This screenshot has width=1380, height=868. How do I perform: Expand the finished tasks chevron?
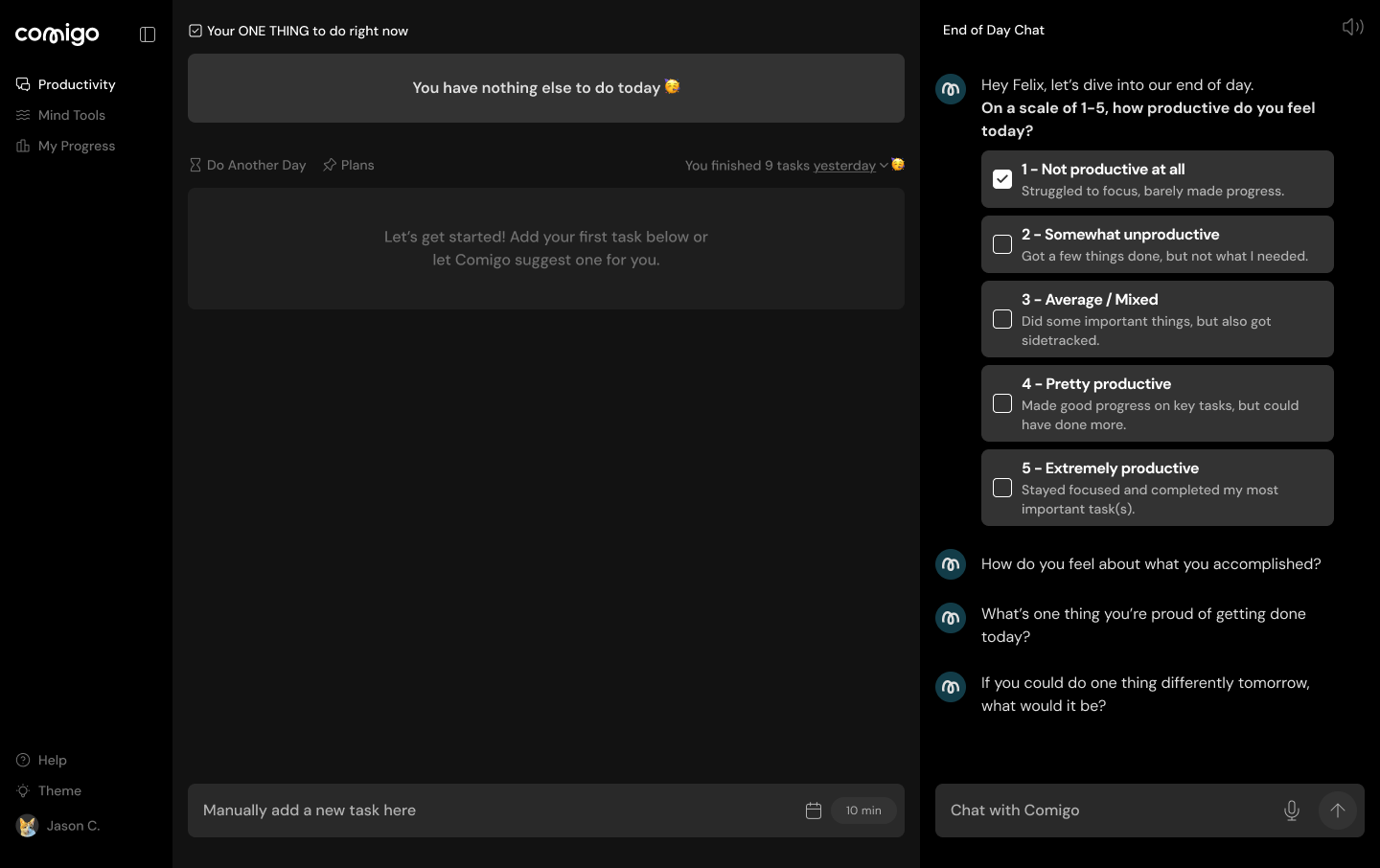(884, 166)
